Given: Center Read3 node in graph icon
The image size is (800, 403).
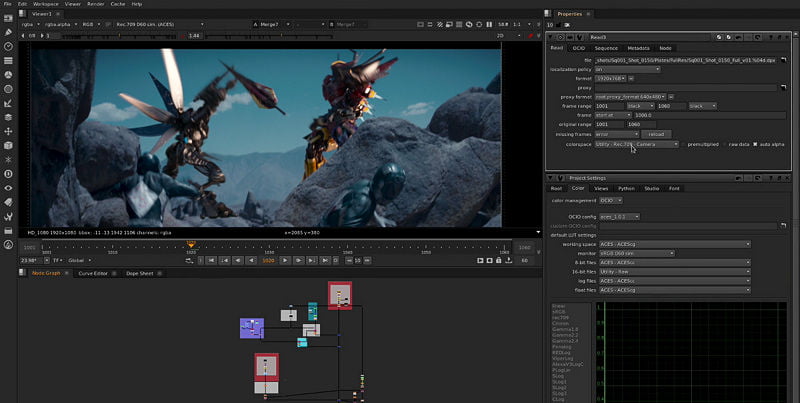Looking at the screenshot, I should (x=560, y=37).
